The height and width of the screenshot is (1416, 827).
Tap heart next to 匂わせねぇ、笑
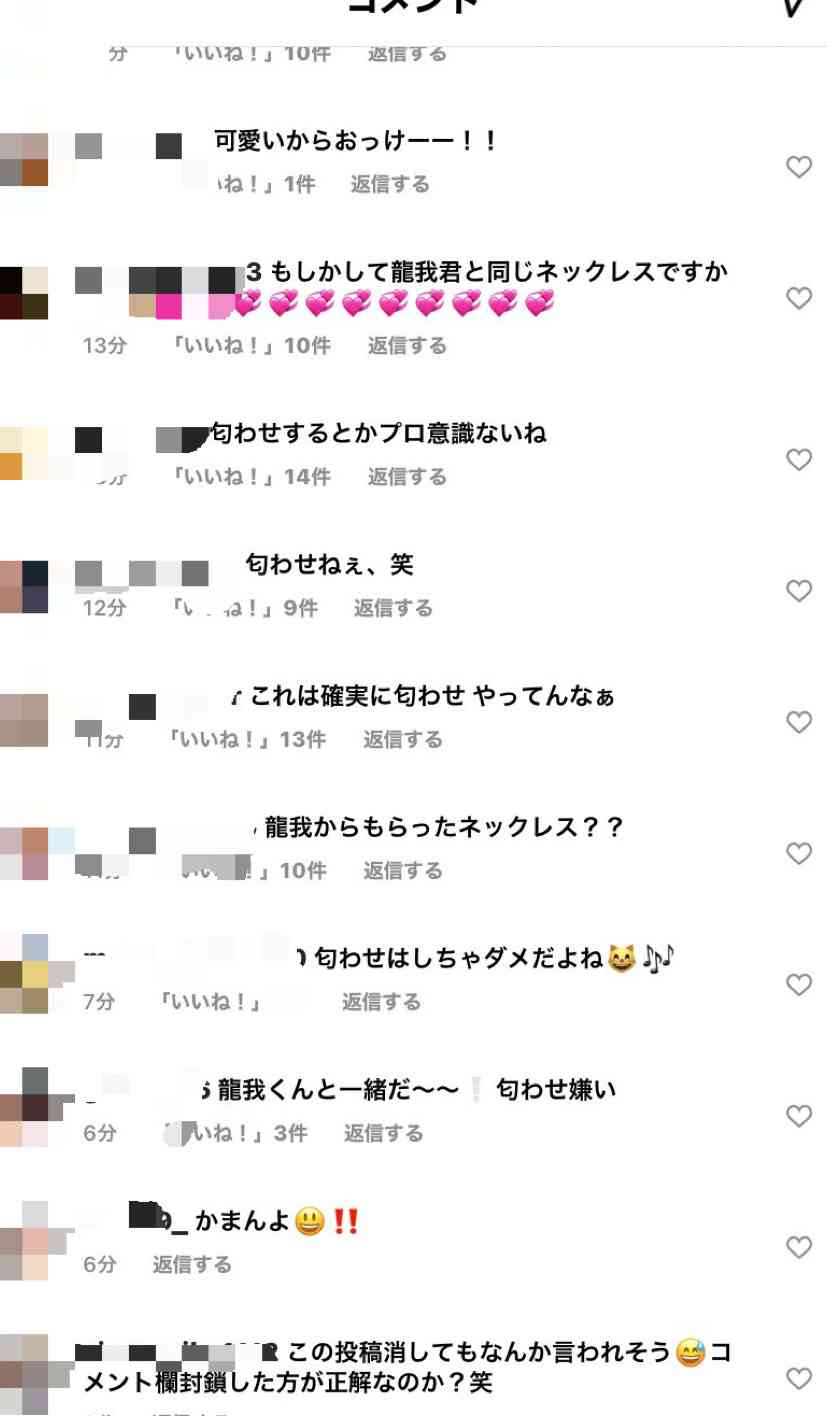click(799, 591)
